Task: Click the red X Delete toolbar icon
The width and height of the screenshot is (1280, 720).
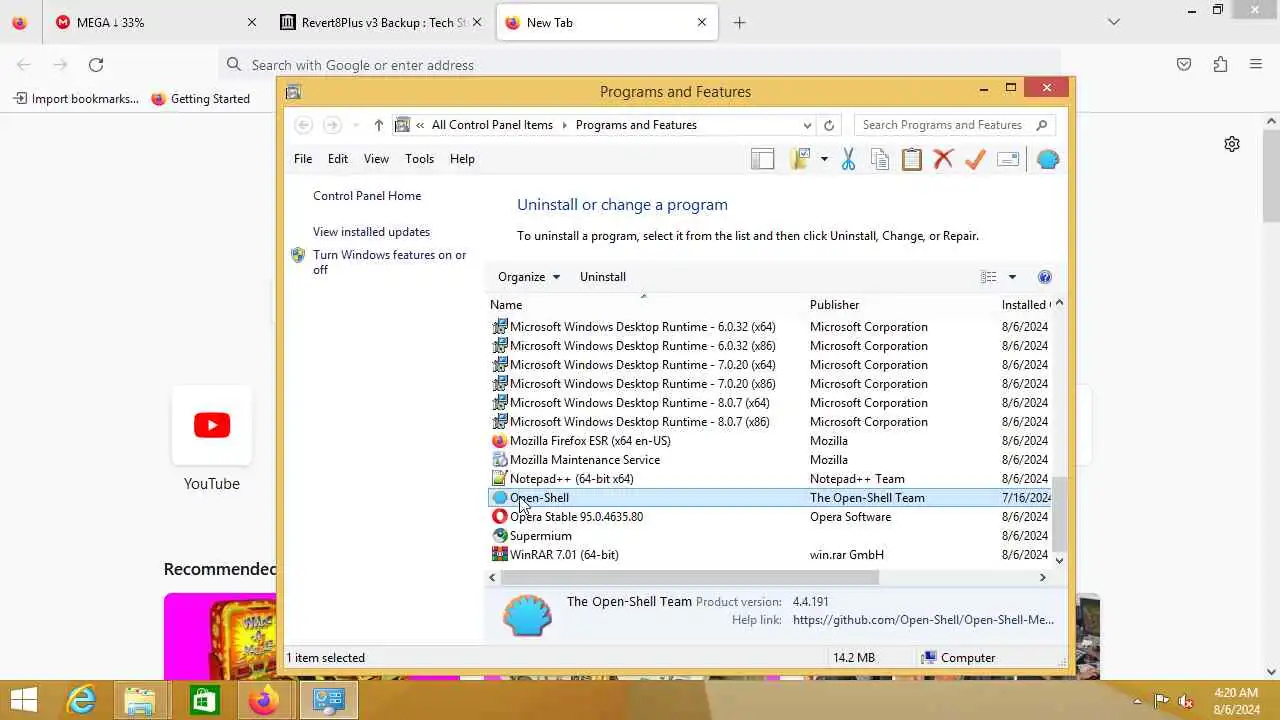Action: tap(943, 159)
